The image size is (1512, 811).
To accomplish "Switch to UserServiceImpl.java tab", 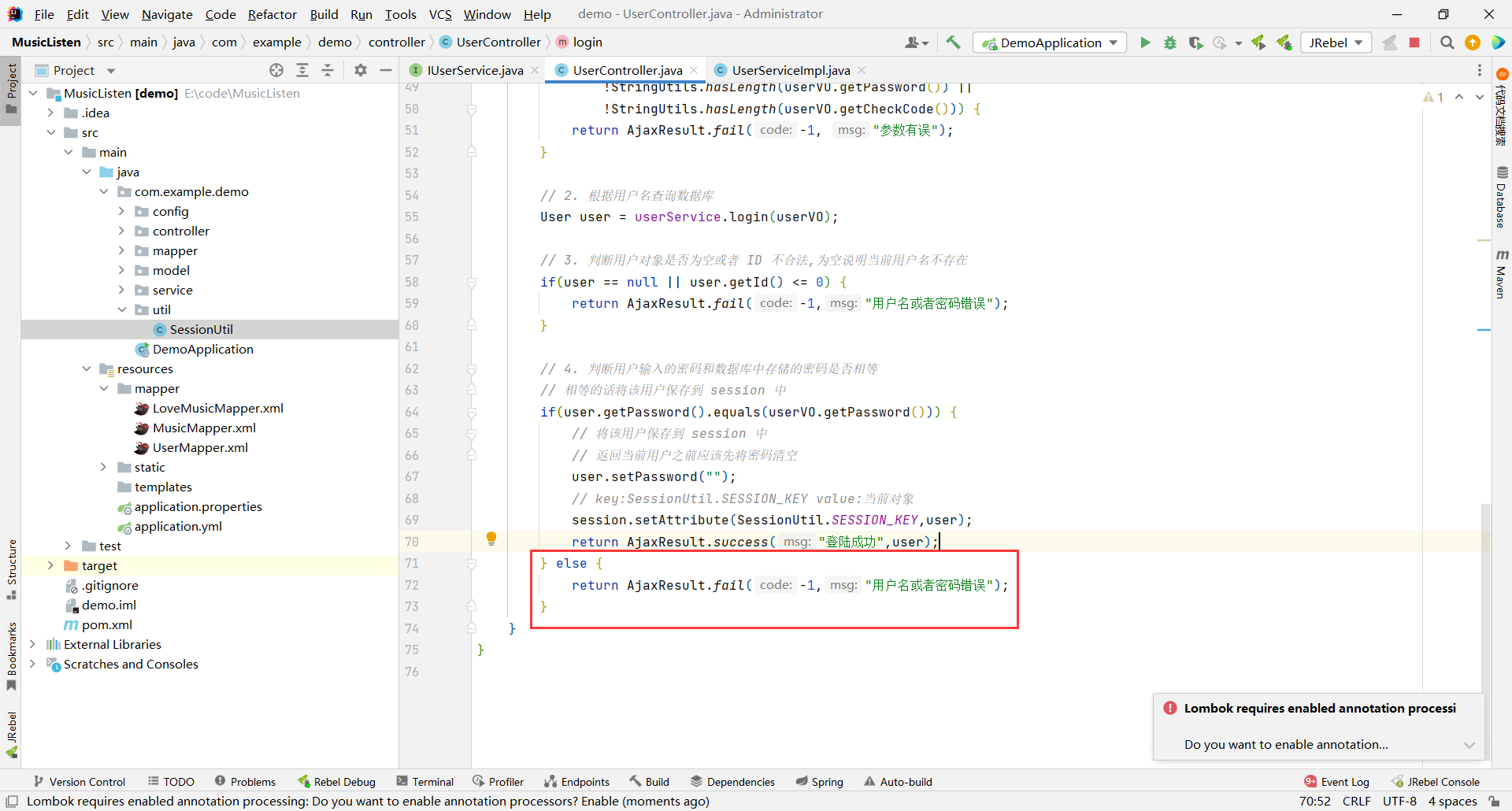I will click(790, 70).
